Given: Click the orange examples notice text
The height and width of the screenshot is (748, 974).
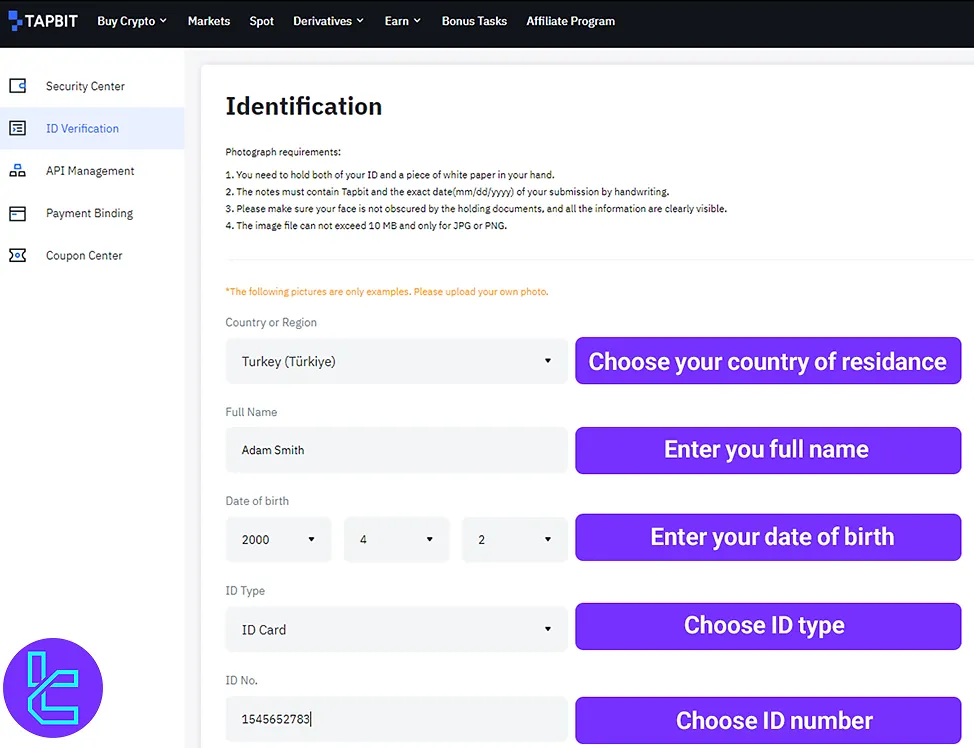Looking at the screenshot, I should (387, 291).
